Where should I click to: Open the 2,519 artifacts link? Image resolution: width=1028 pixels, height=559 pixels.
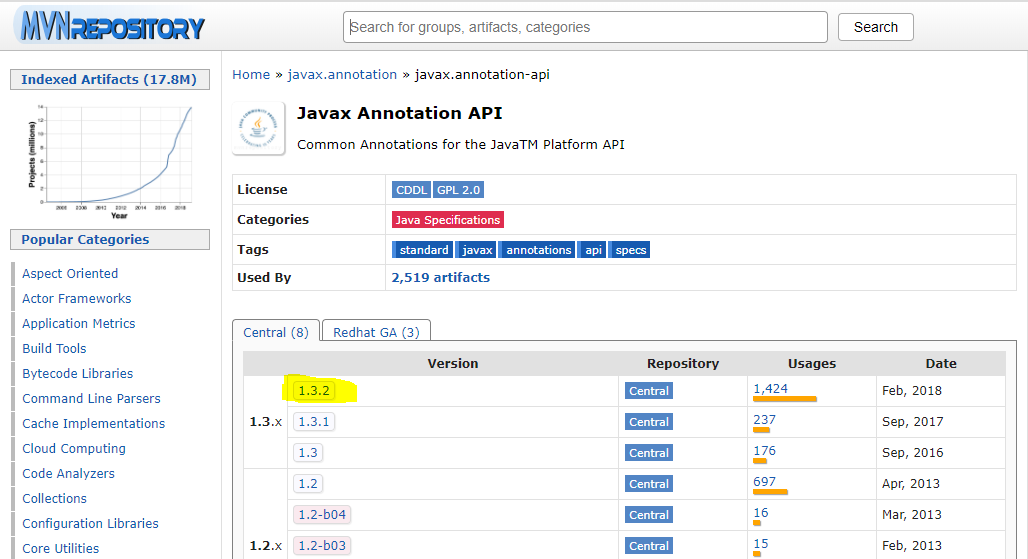(441, 278)
